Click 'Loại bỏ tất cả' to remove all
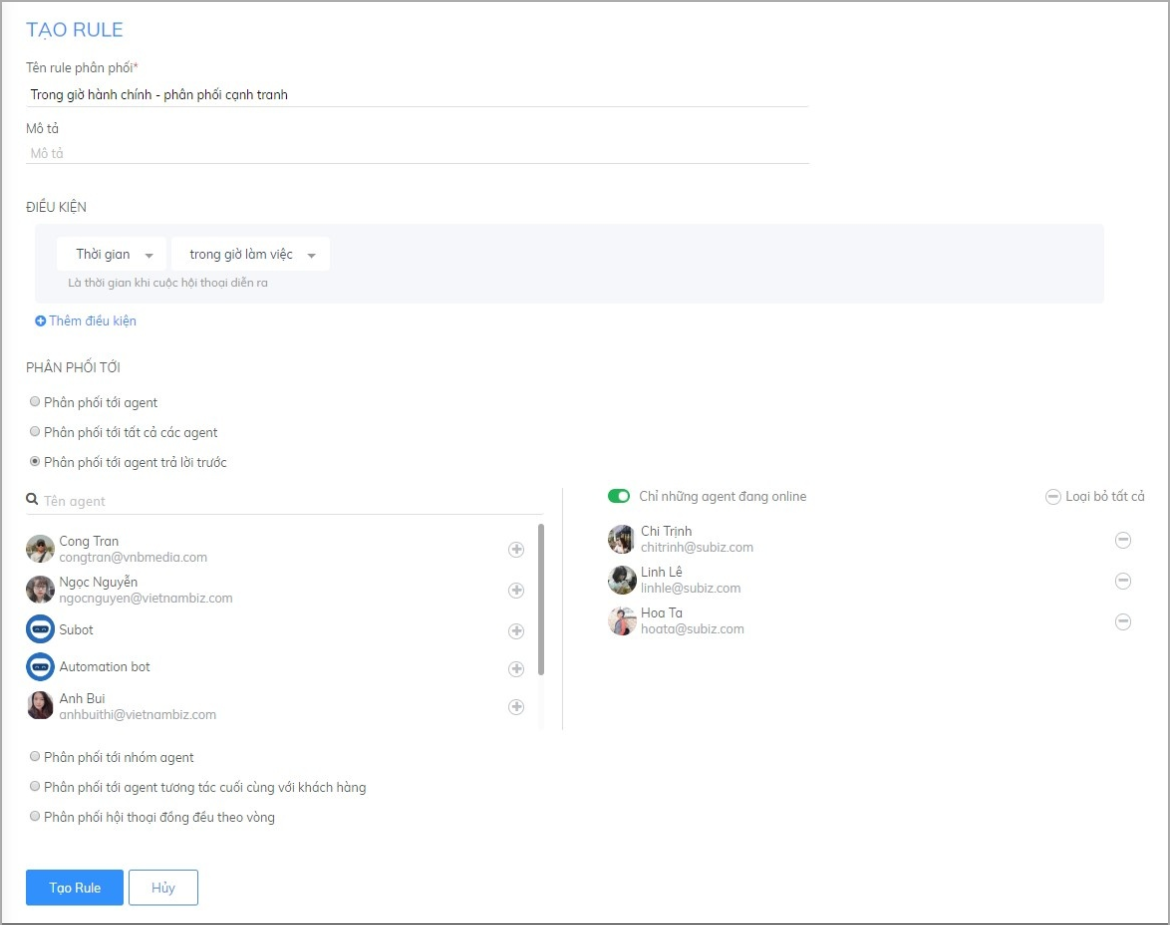1170x925 pixels. pos(1095,497)
